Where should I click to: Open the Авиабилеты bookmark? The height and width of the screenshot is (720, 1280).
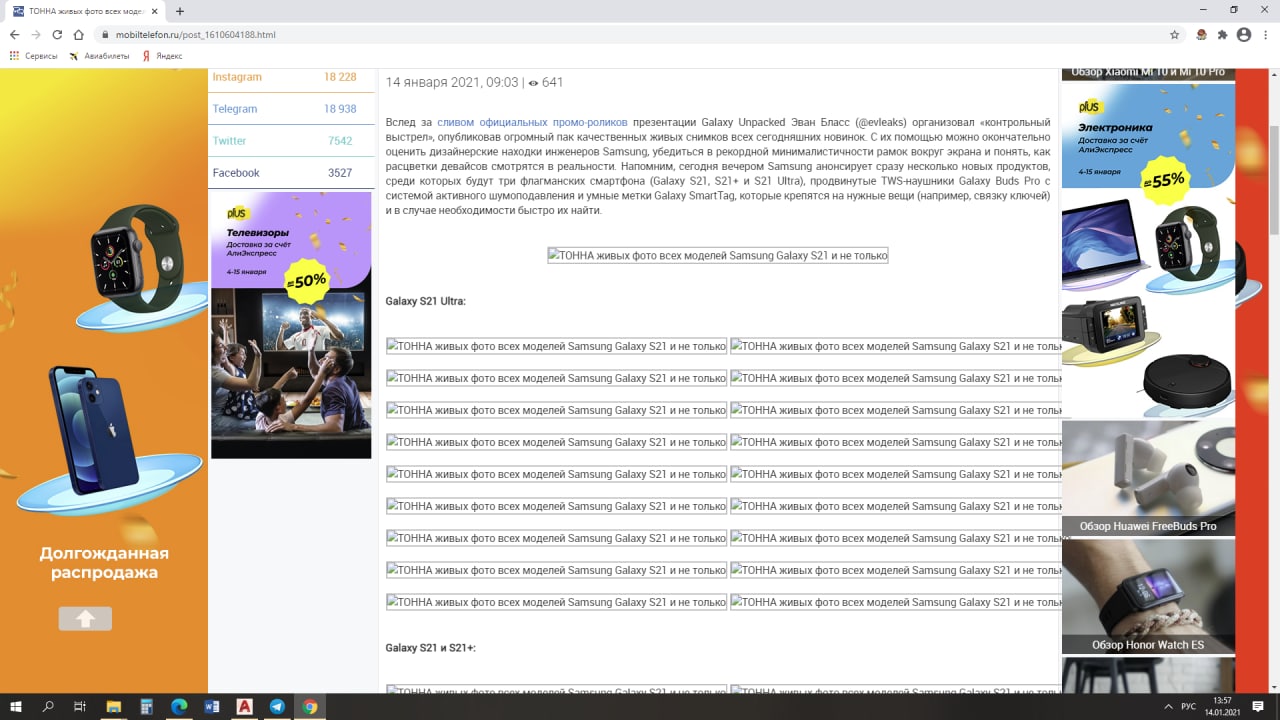click(x=99, y=56)
